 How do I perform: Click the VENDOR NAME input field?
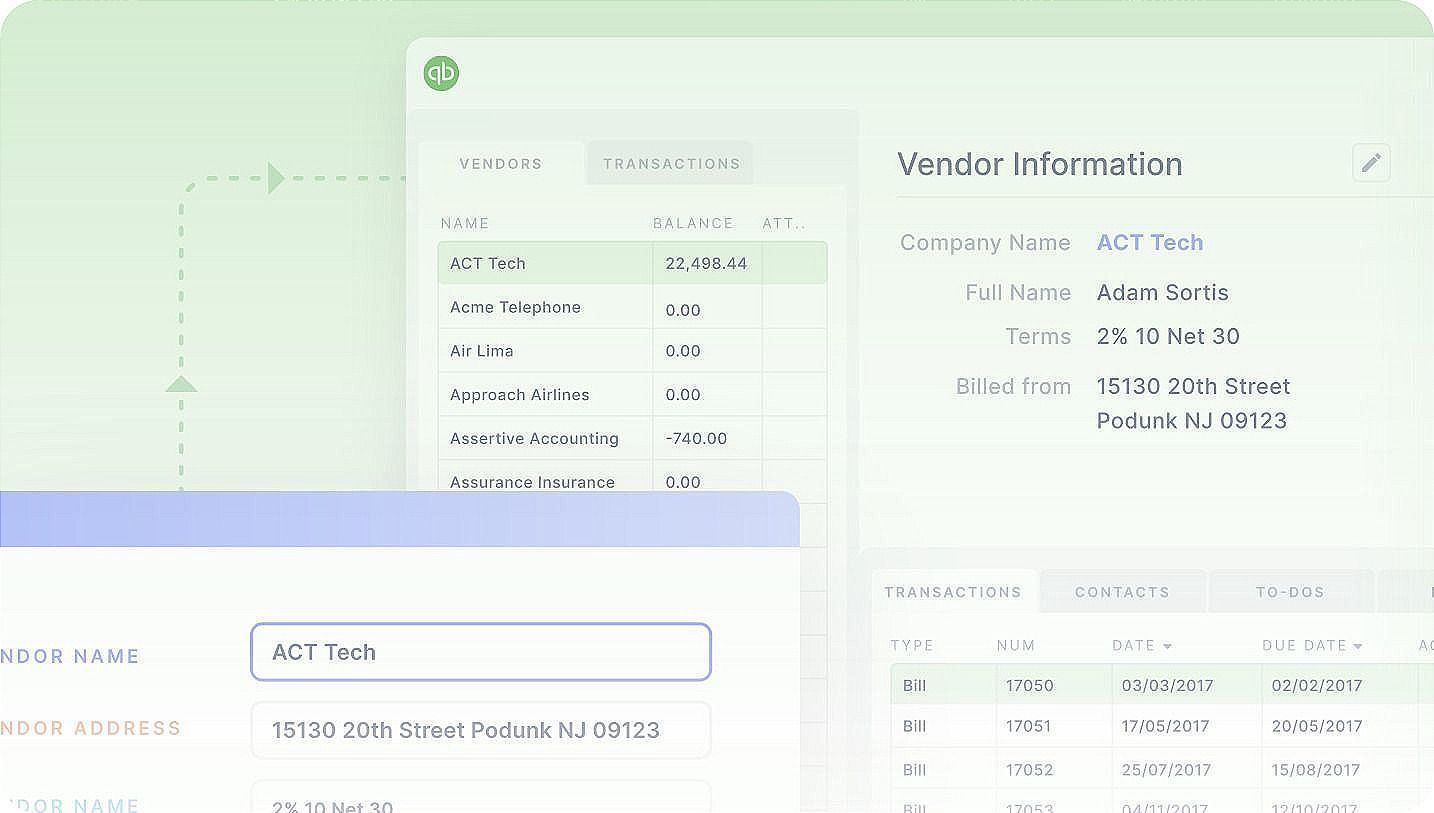(480, 652)
